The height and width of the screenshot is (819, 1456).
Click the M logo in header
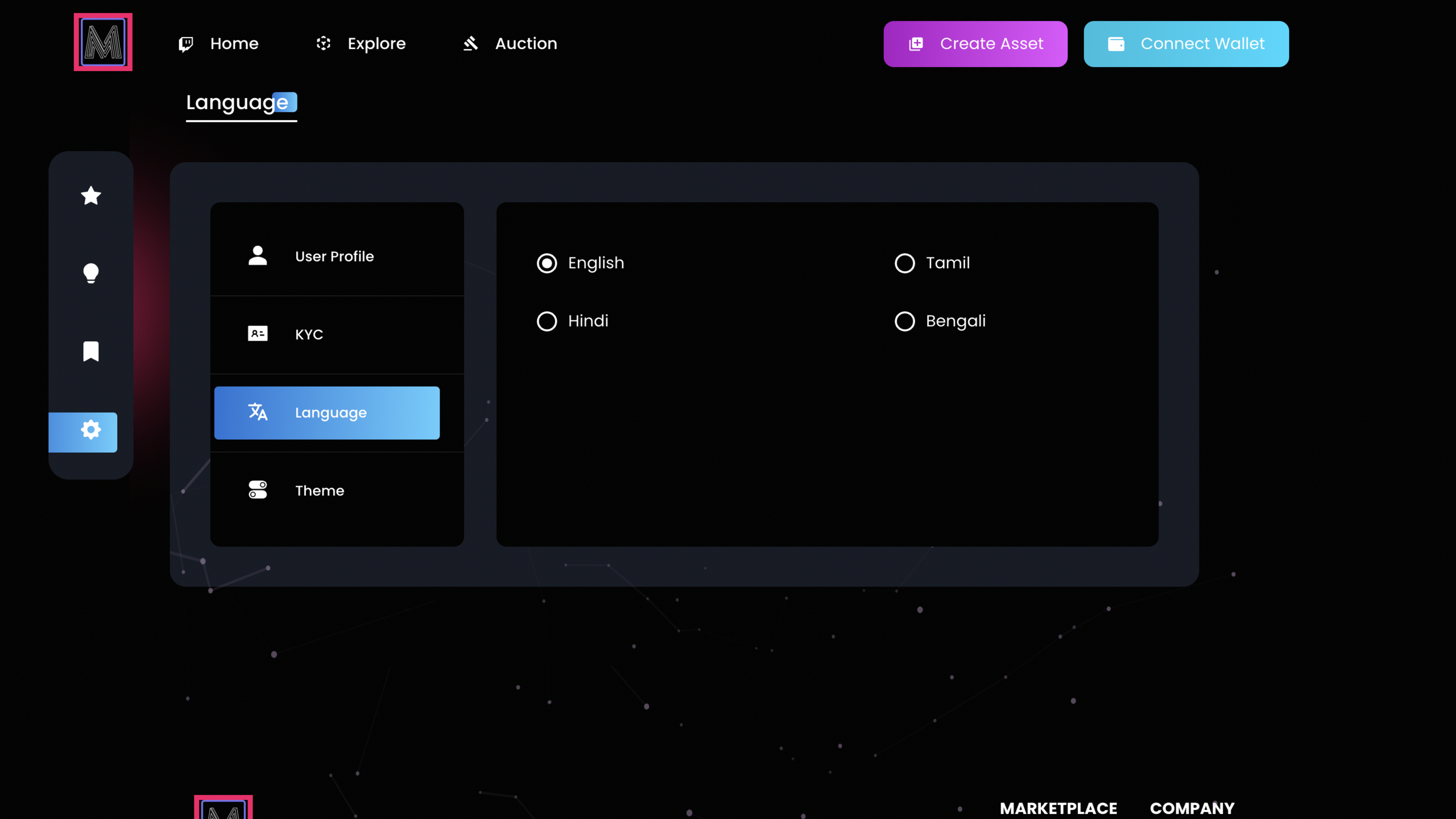103,42
